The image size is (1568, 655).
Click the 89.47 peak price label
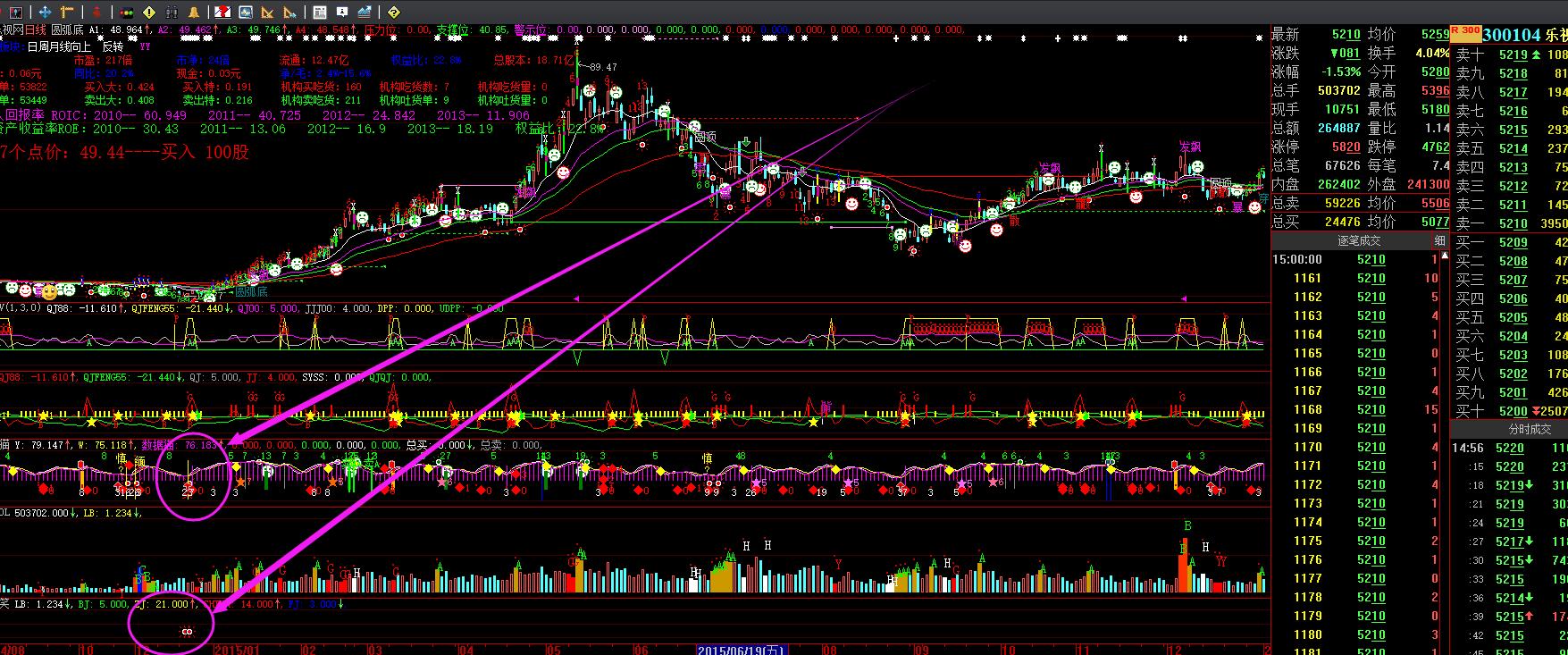pyautogui.click(x=602, y=67)
